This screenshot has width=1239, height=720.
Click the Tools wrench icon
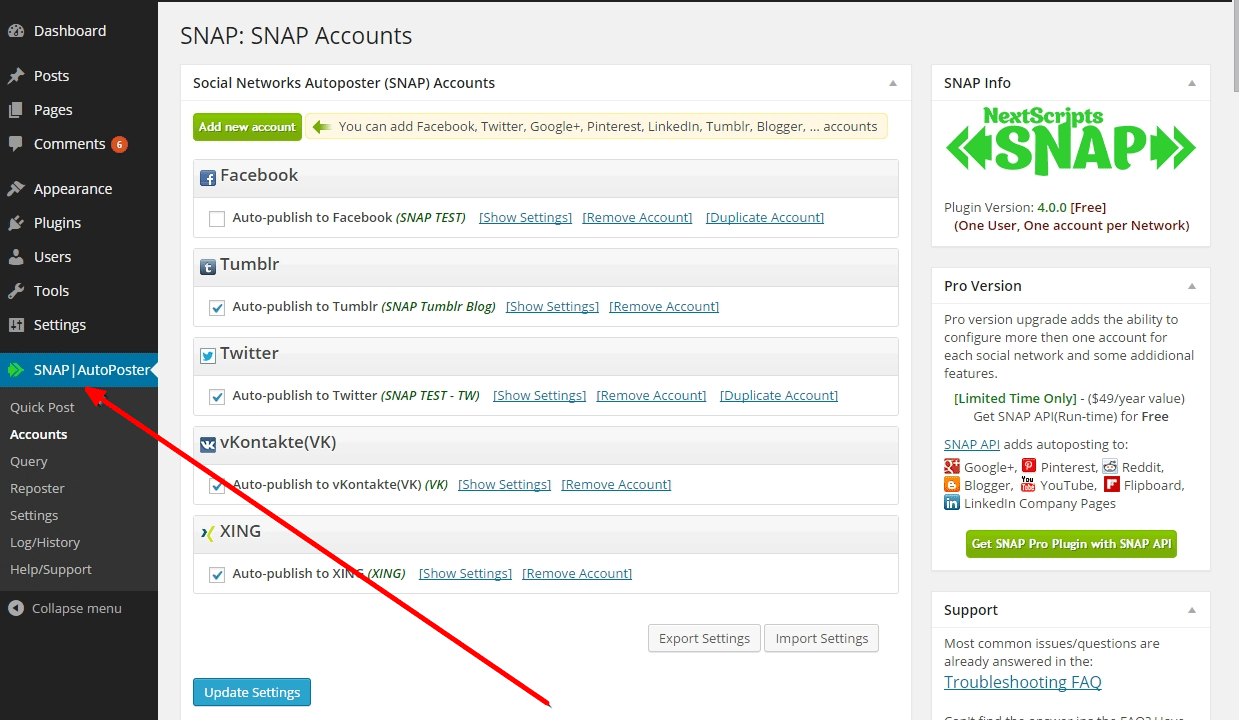click(x=16, y=291)
